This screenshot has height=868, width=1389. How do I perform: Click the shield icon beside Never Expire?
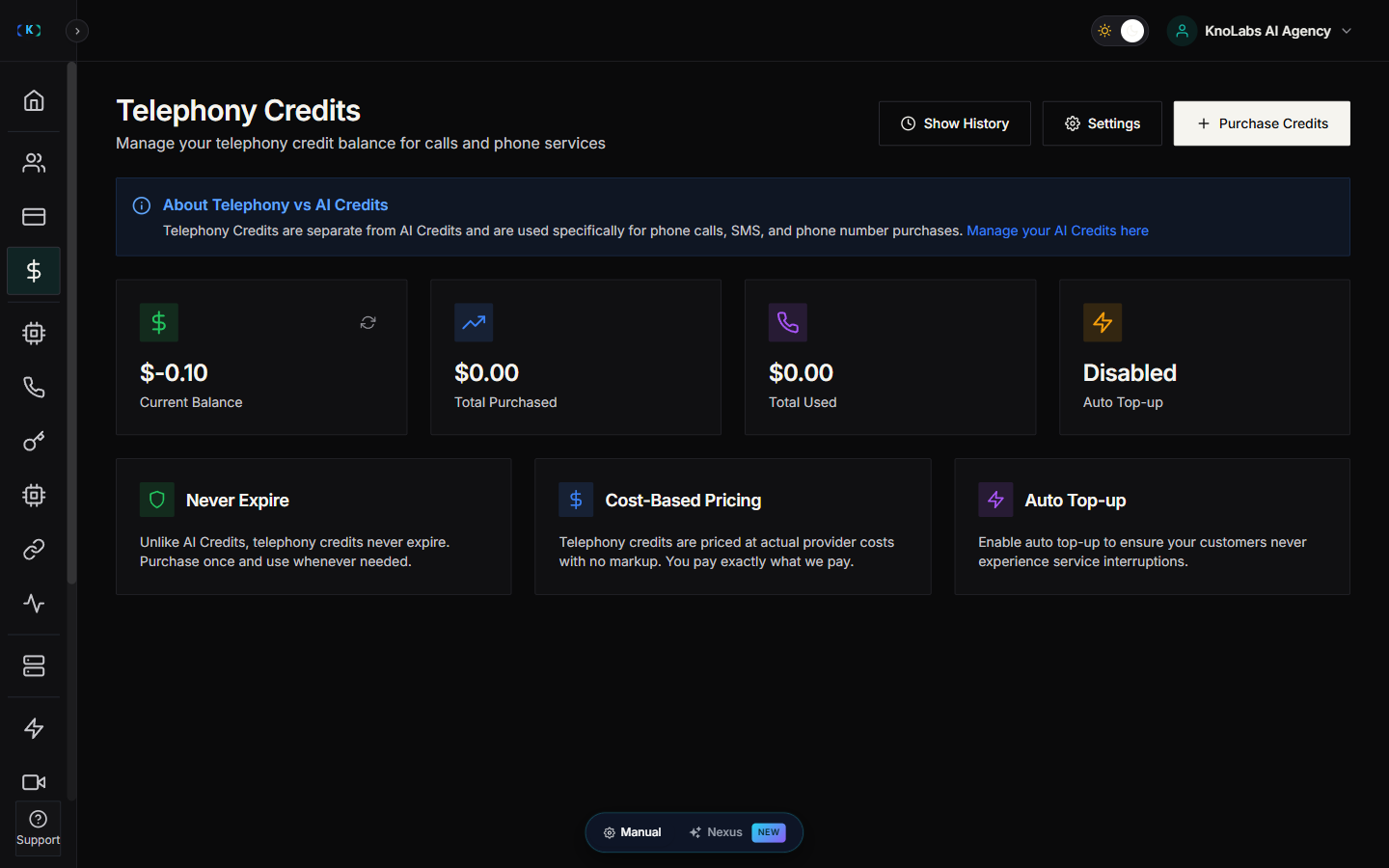[157, 500]
